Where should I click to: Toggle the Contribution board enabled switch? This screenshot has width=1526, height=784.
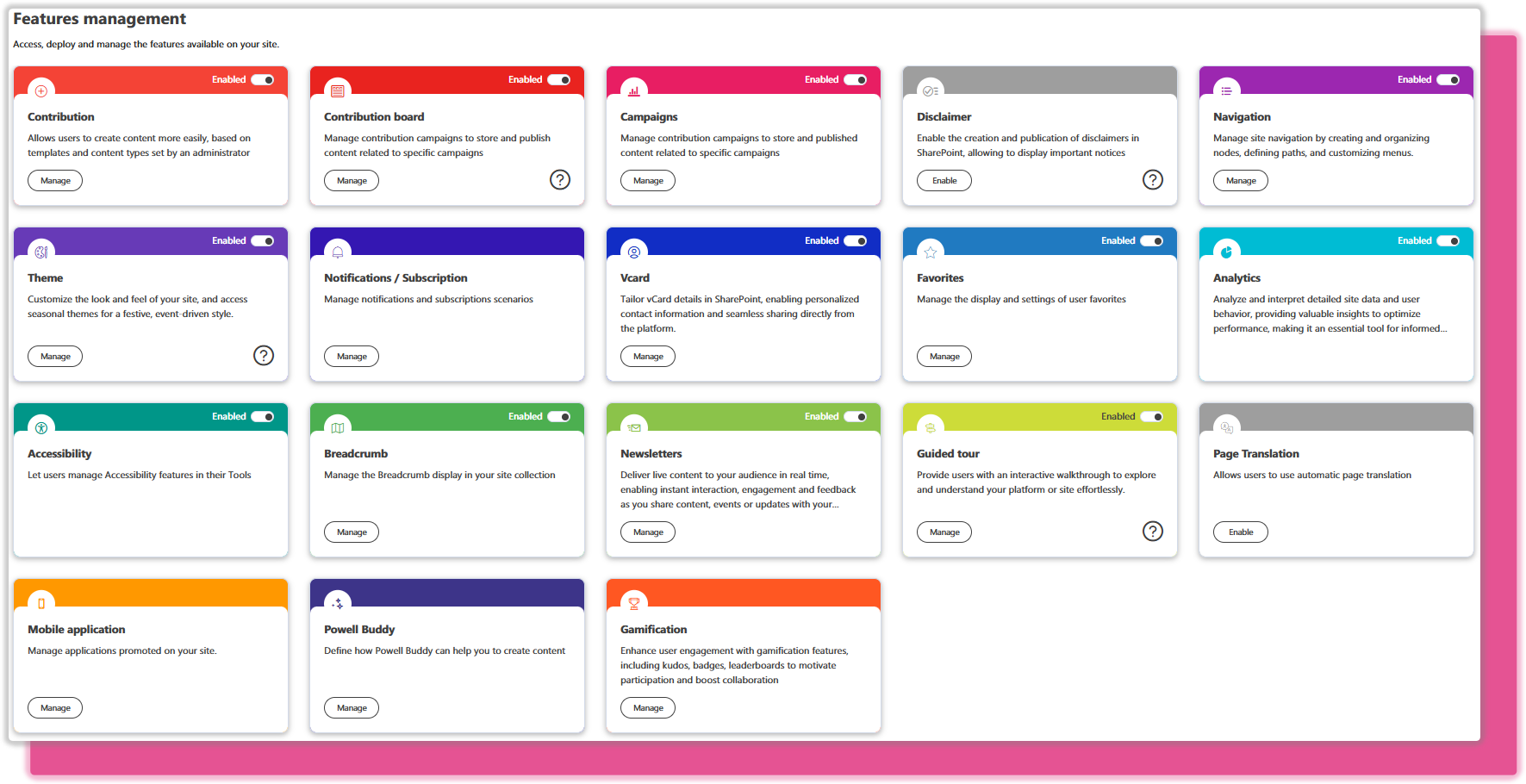pos(559,79)
